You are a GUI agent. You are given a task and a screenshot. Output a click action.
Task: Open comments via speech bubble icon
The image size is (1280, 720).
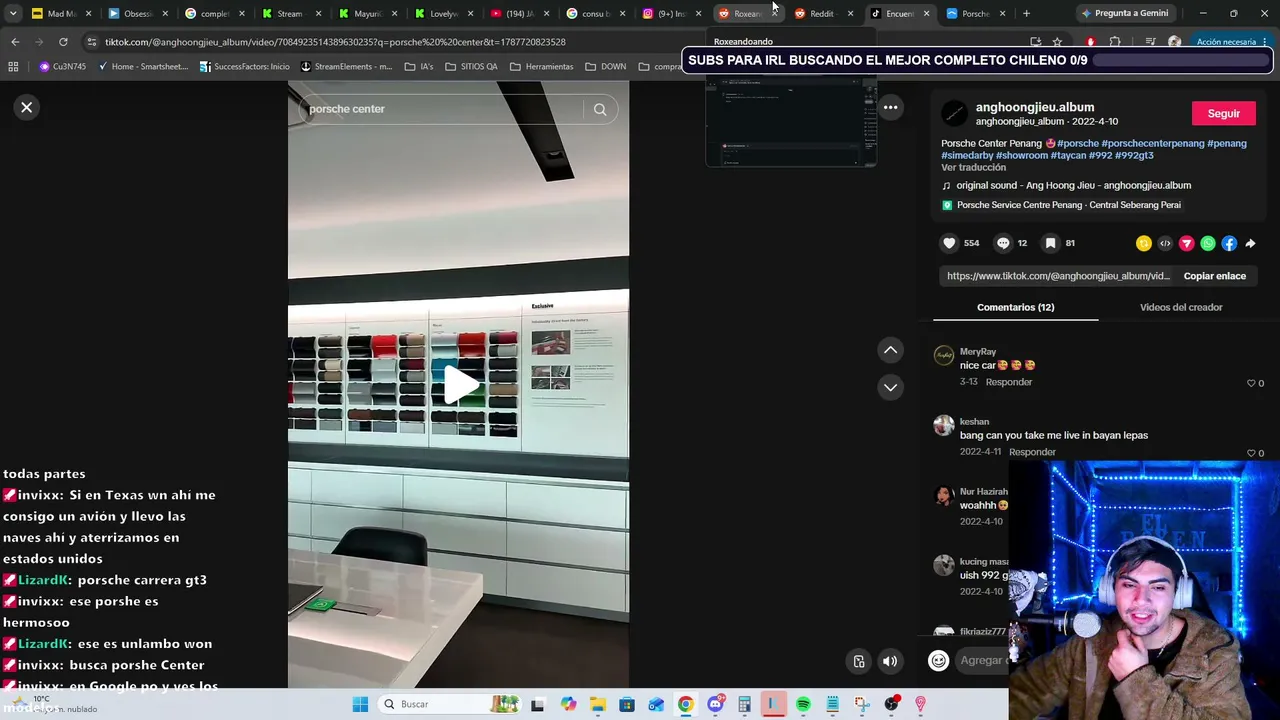point(1003,243)
